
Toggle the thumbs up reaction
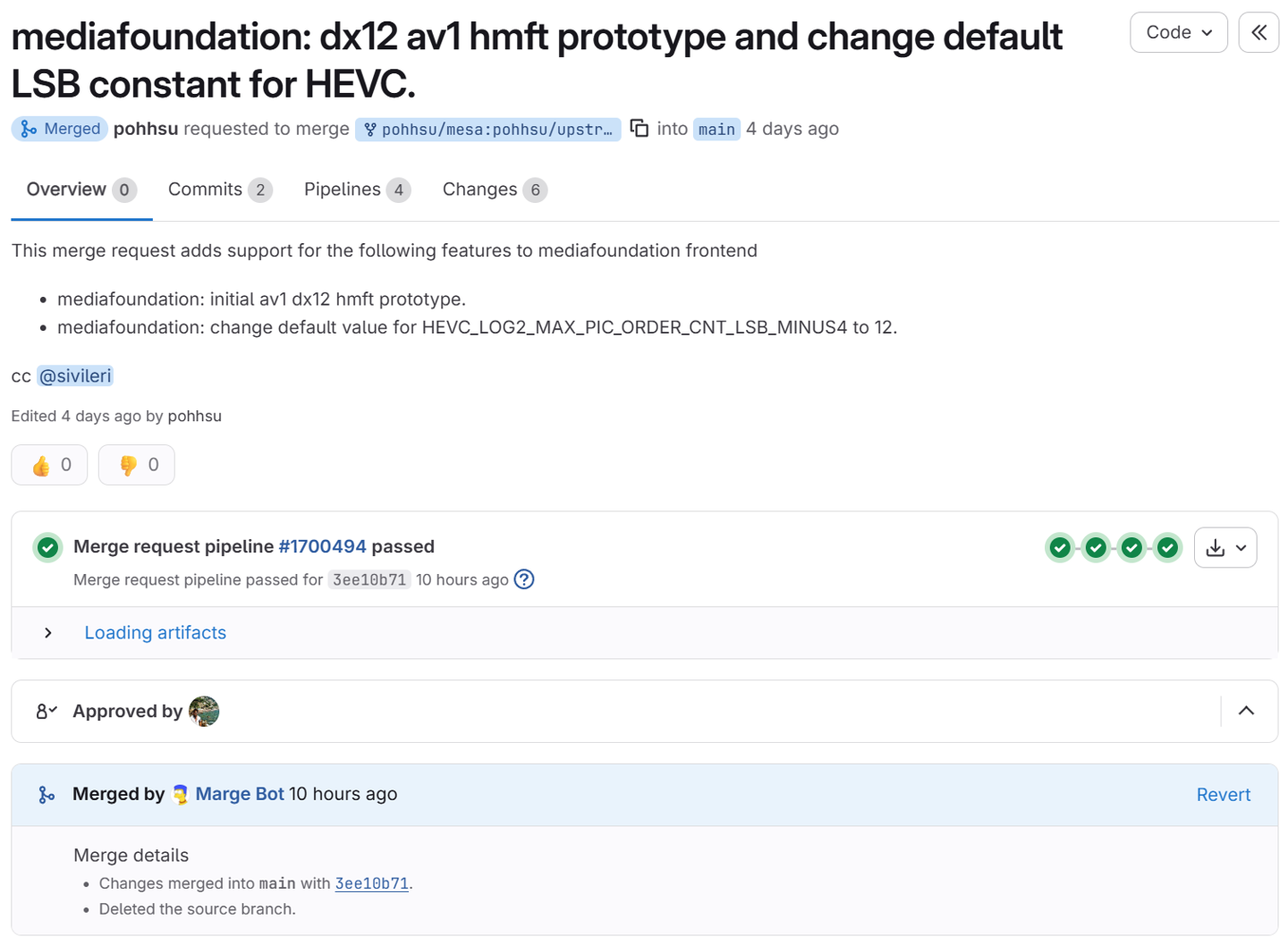point(49,465)
